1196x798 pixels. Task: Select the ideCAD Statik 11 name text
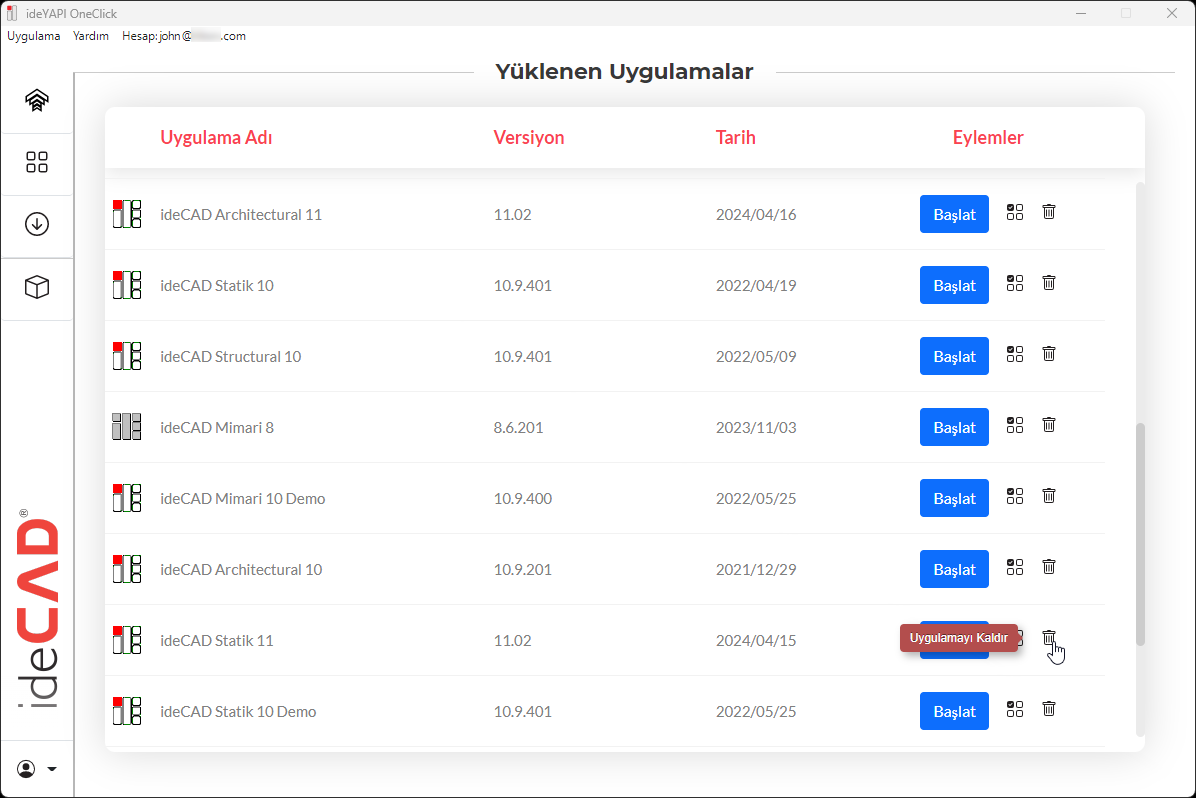point(217,640)
